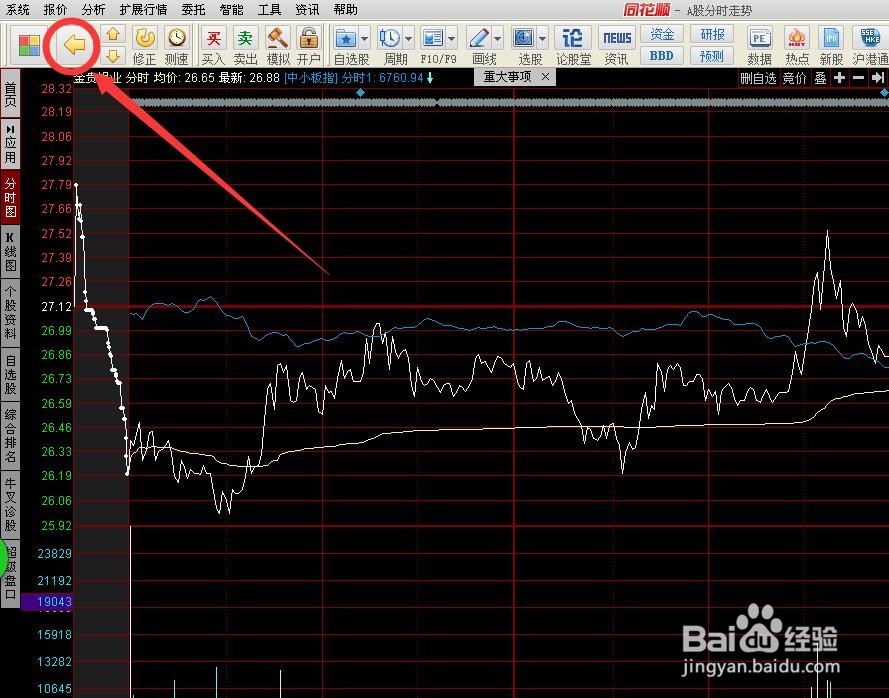The height and width of the screenshot is (698, 889).
Task: Click the plus zoom-in icon
Action: pos(840,78)
